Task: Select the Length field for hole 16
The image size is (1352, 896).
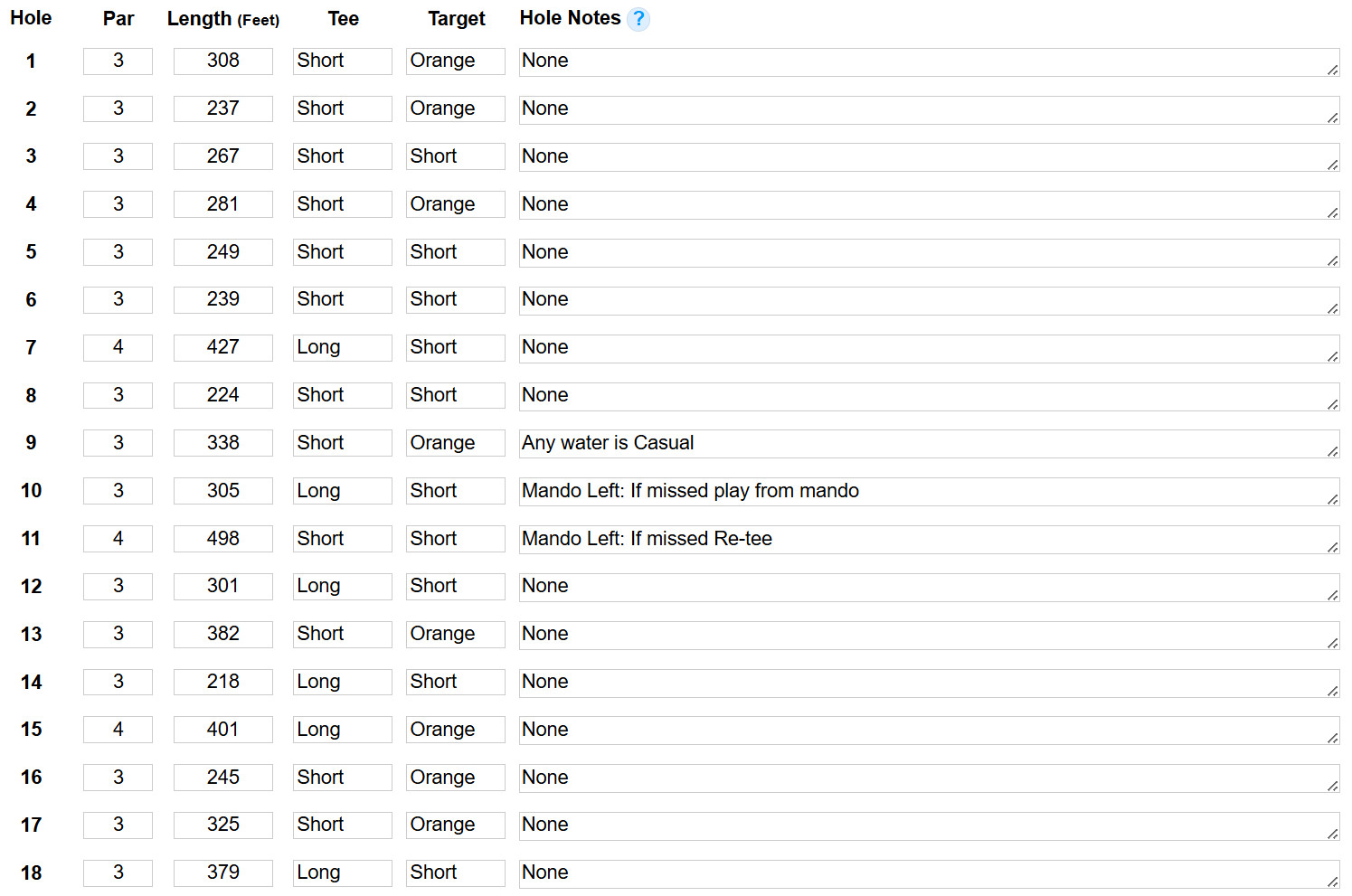Action: (x=223, y=778)
